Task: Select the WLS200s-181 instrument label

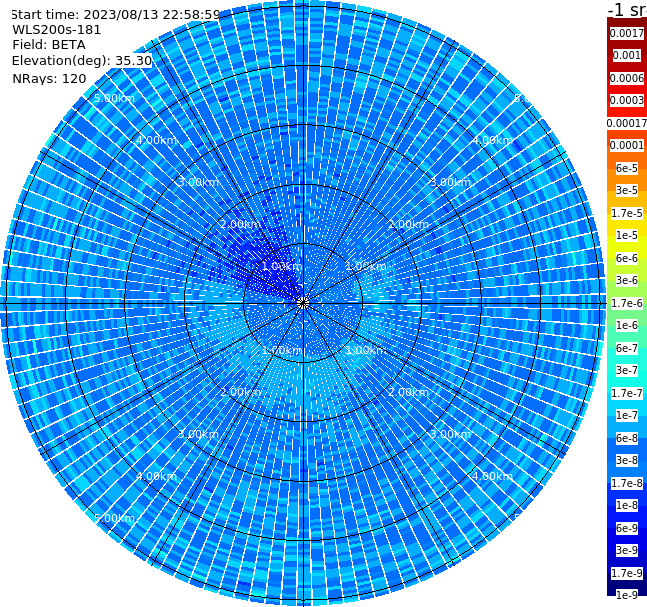Action: pos(57,30)
